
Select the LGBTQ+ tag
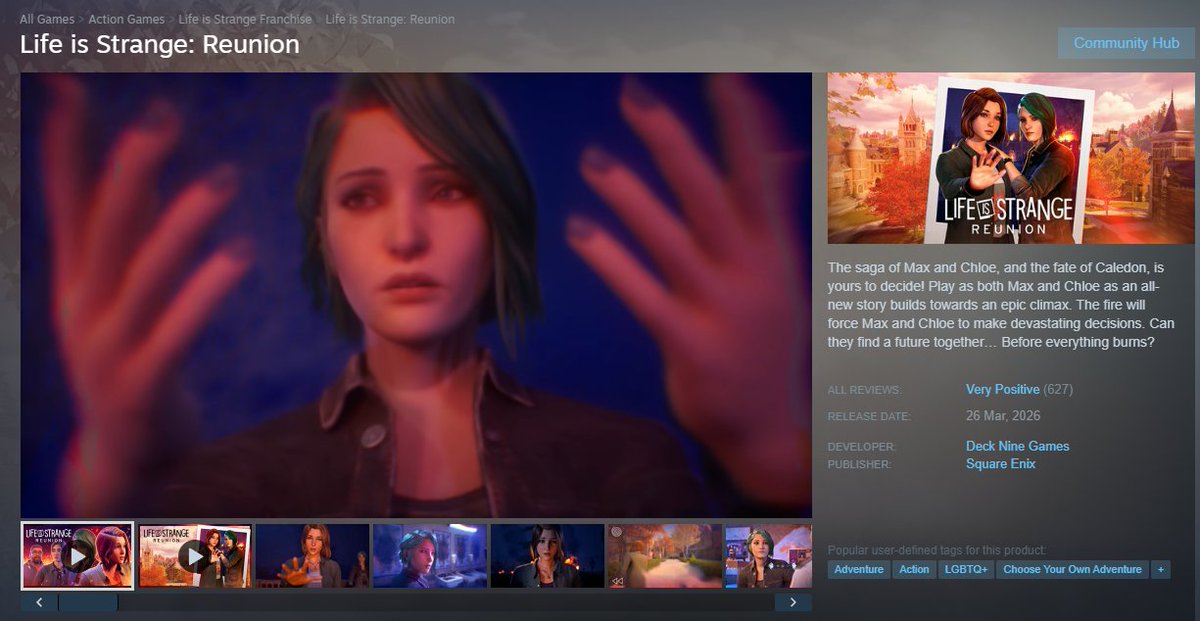[x=966, y=569]
